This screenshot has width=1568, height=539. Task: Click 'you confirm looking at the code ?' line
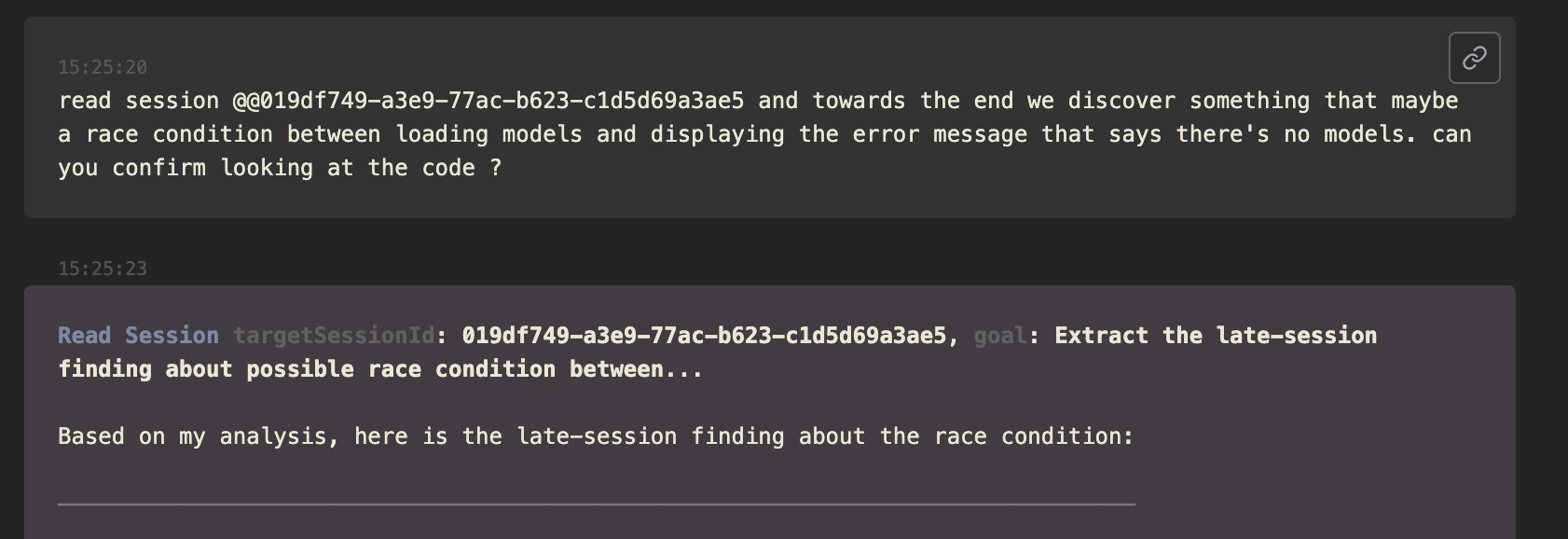pyautogui.click(x=280, y=168)
